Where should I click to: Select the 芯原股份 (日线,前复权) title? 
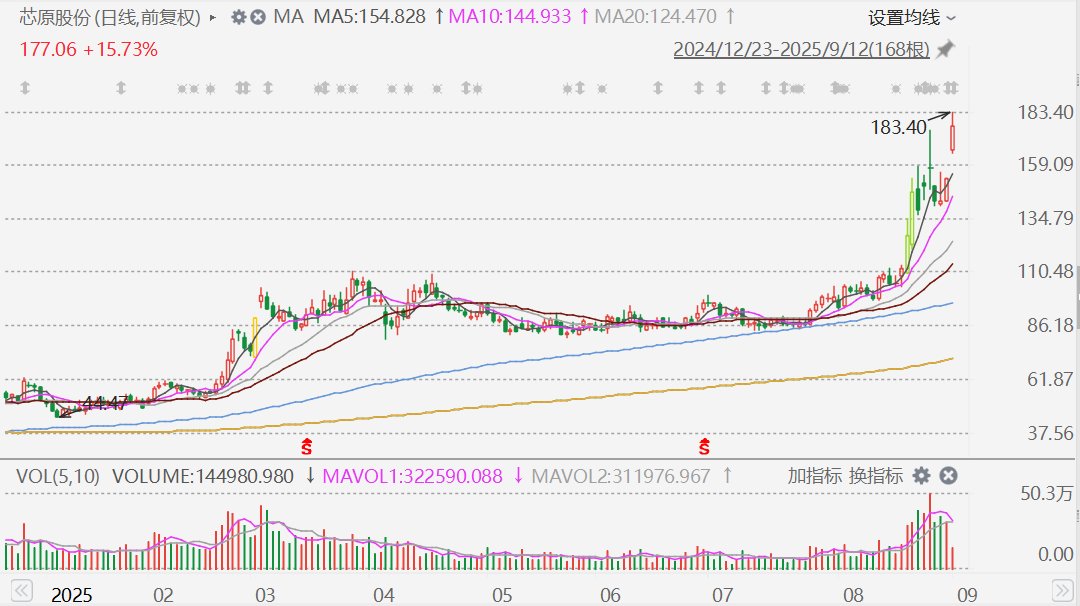coord(110,17)
